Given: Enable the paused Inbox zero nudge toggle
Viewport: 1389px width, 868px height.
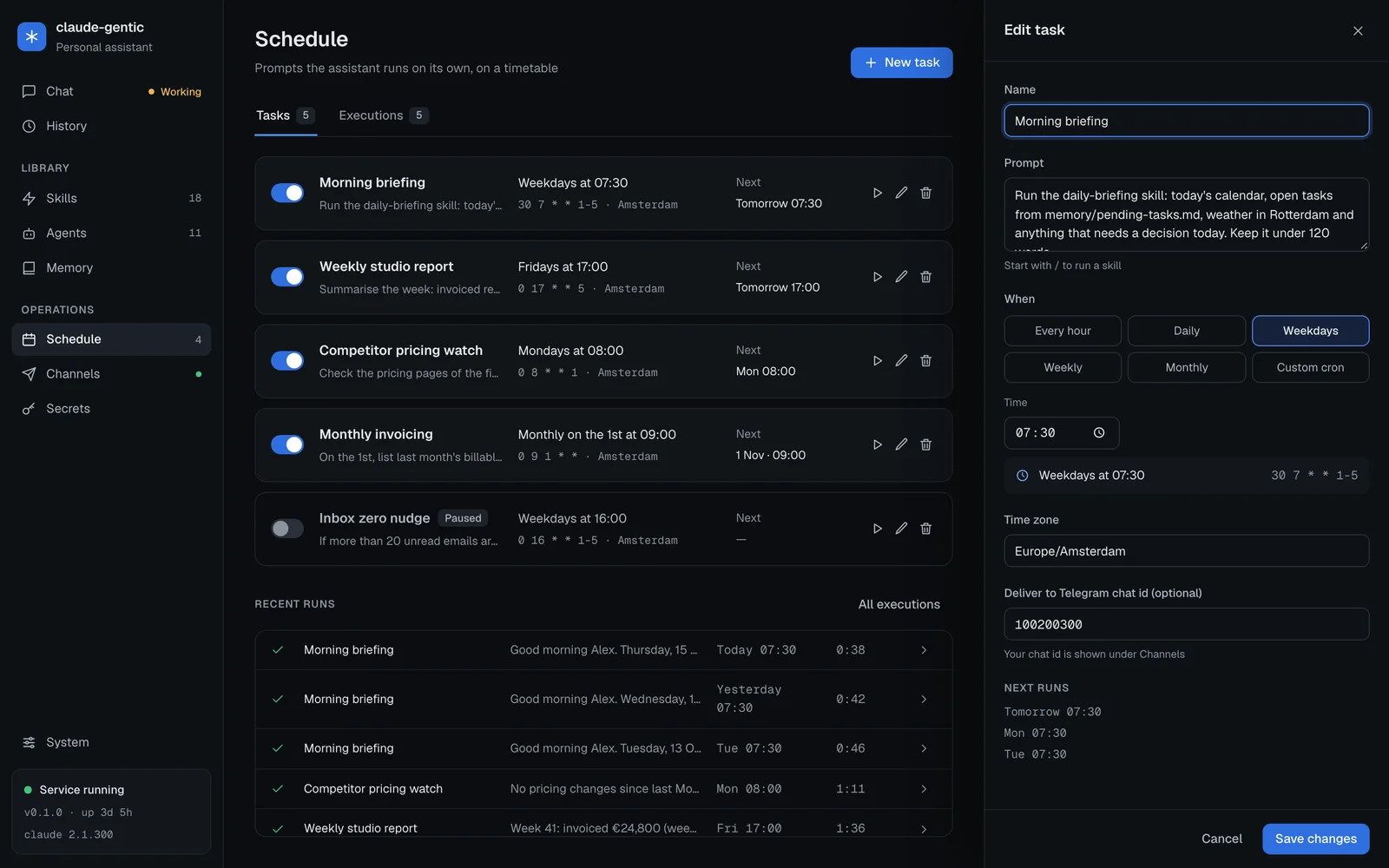Looking at the screenshot, I should point(287,529).
